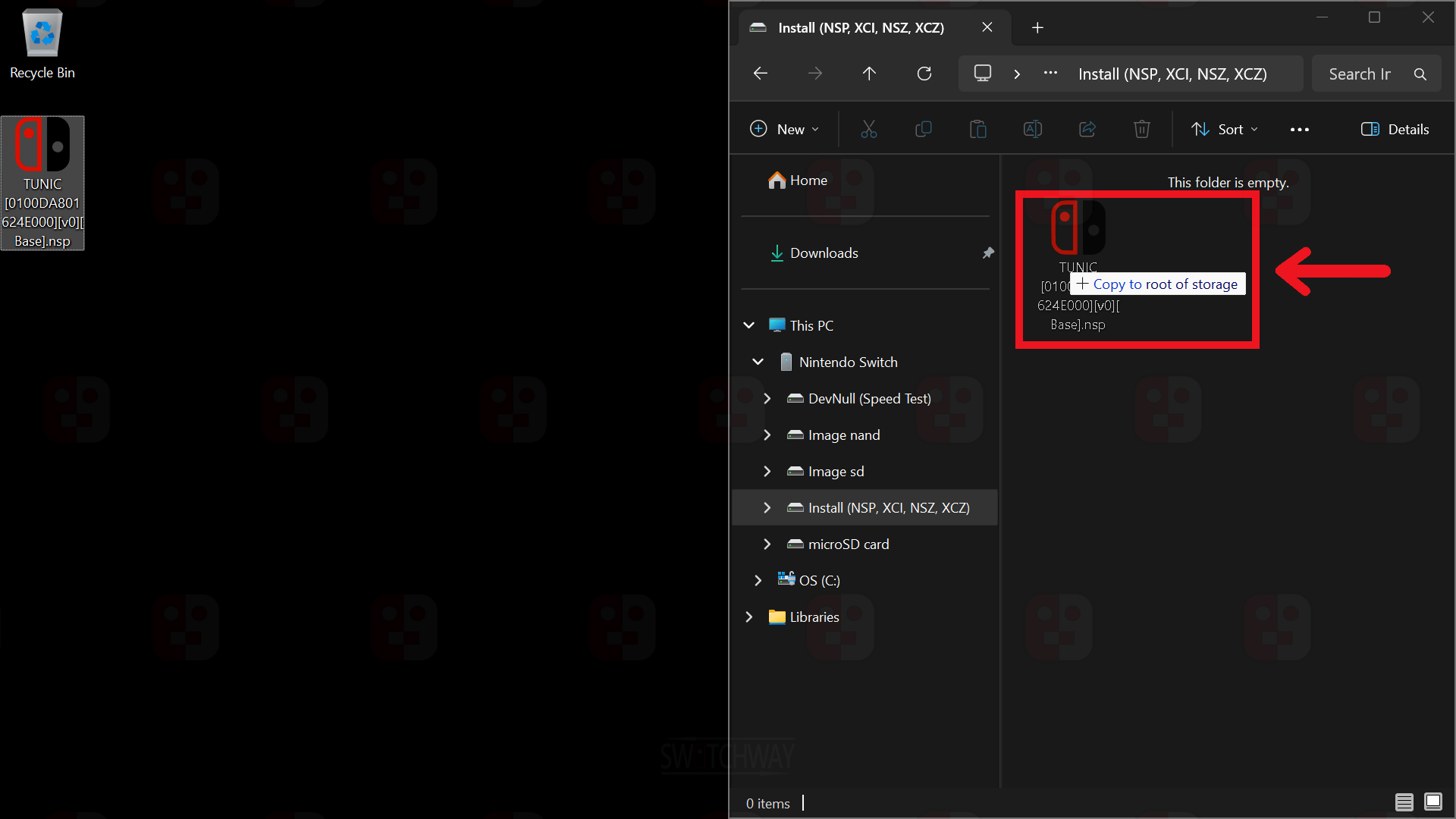Image resolution: width=1456 pixels, height=819 pixels.
Task: Click the Rename icon in toolbar
Action: point(1032,130)
